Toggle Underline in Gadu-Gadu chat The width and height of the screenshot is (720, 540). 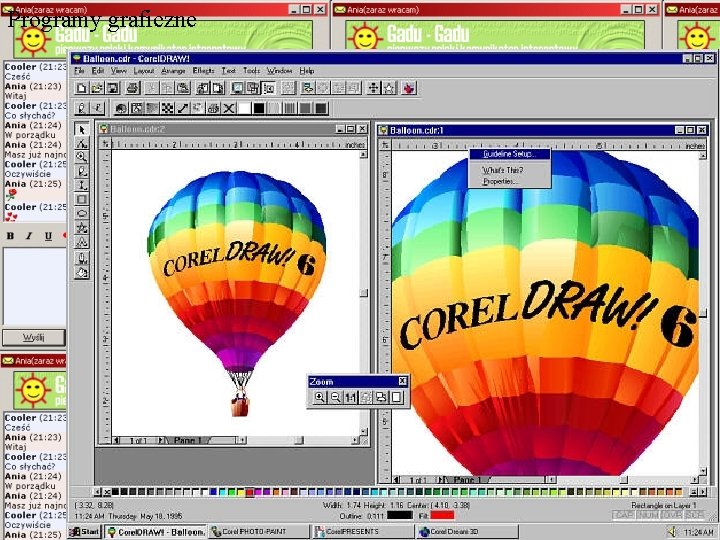48,236
